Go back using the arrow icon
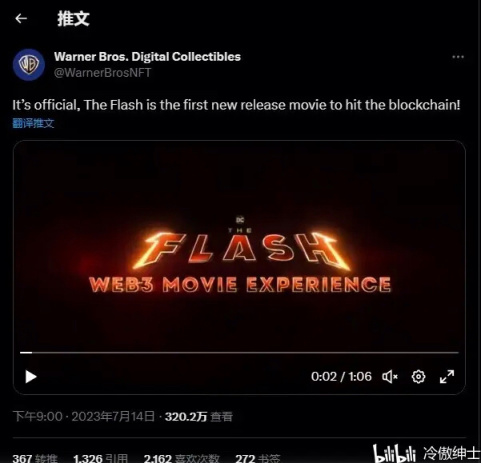The width and height of the screenshot is (481, 463). point(21,18)
